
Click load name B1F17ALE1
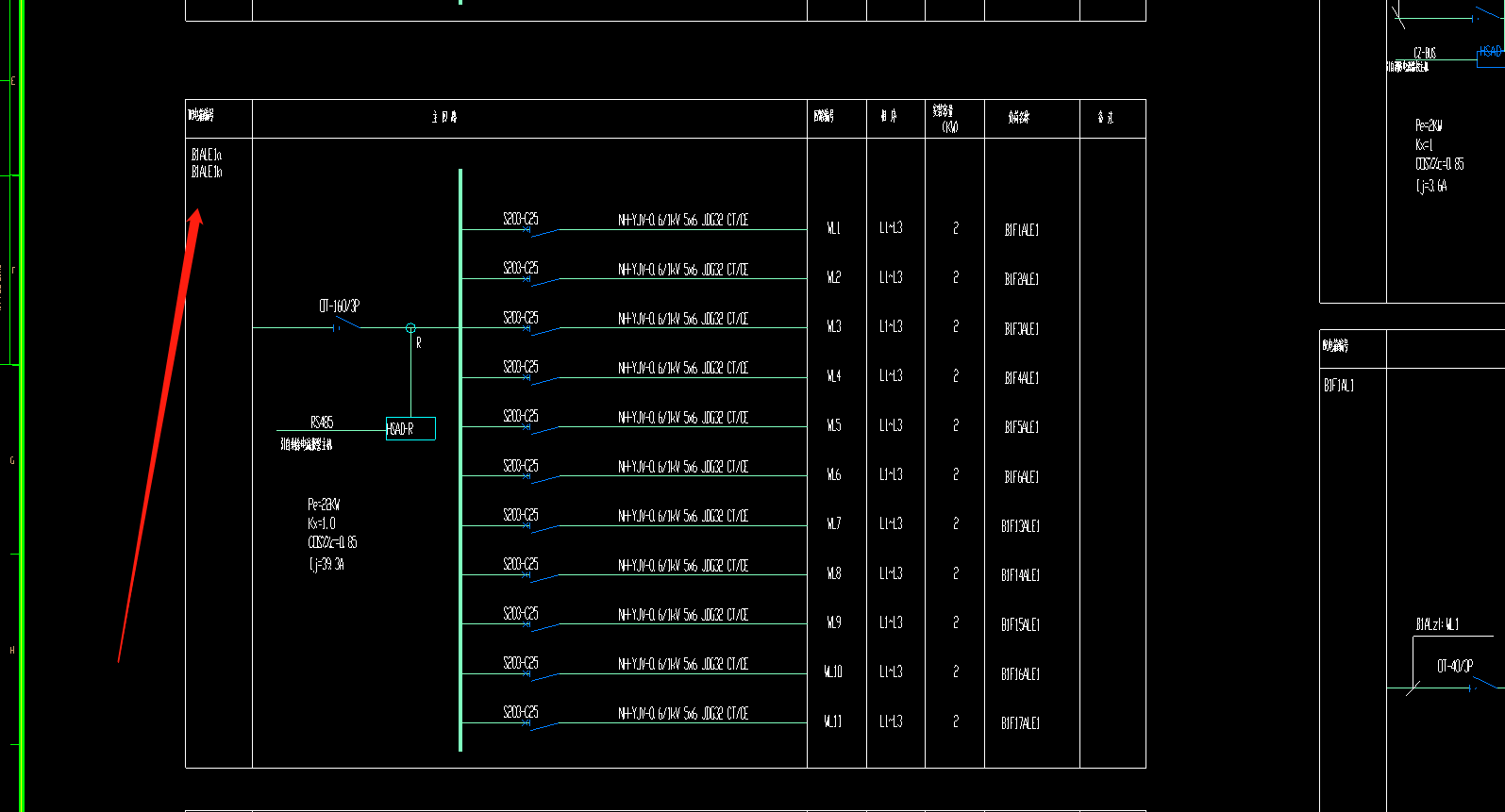(x=1021, y=723)
